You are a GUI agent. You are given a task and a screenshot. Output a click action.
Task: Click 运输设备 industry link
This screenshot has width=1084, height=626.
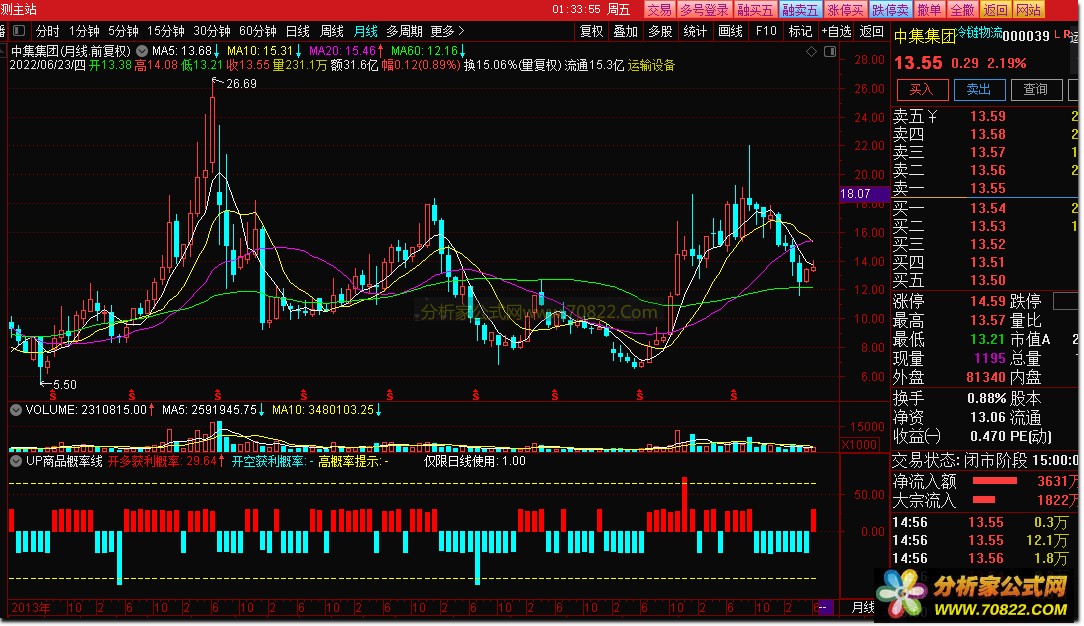pyautogui.click(x=651, y=66)
